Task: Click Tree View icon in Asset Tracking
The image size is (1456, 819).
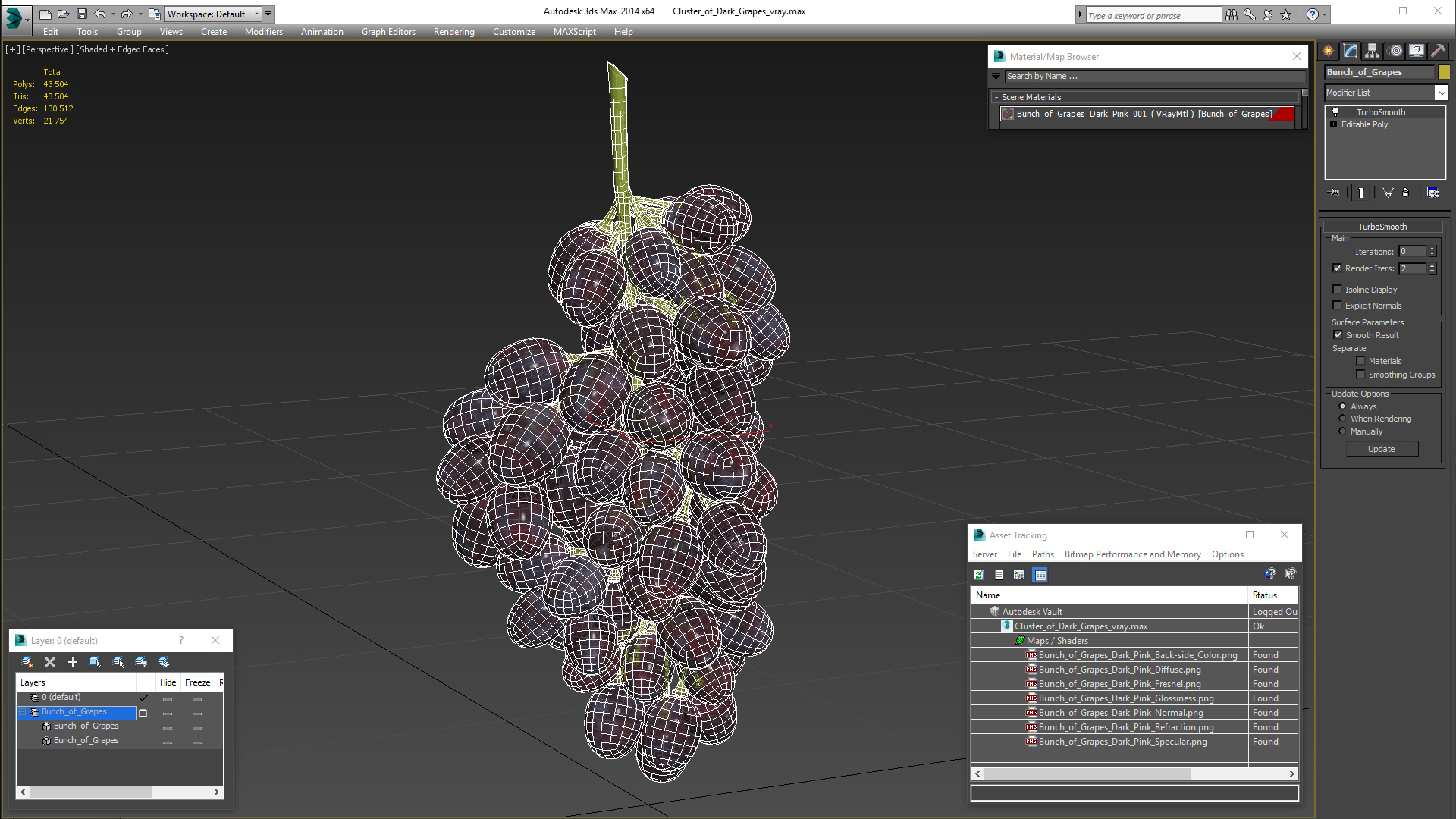Action: [x=1019, y=575]
